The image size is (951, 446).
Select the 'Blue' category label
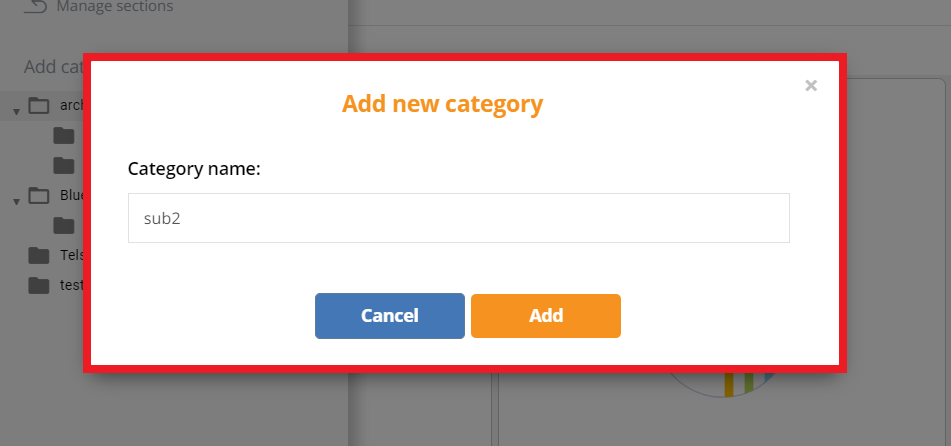click(71, 195)
